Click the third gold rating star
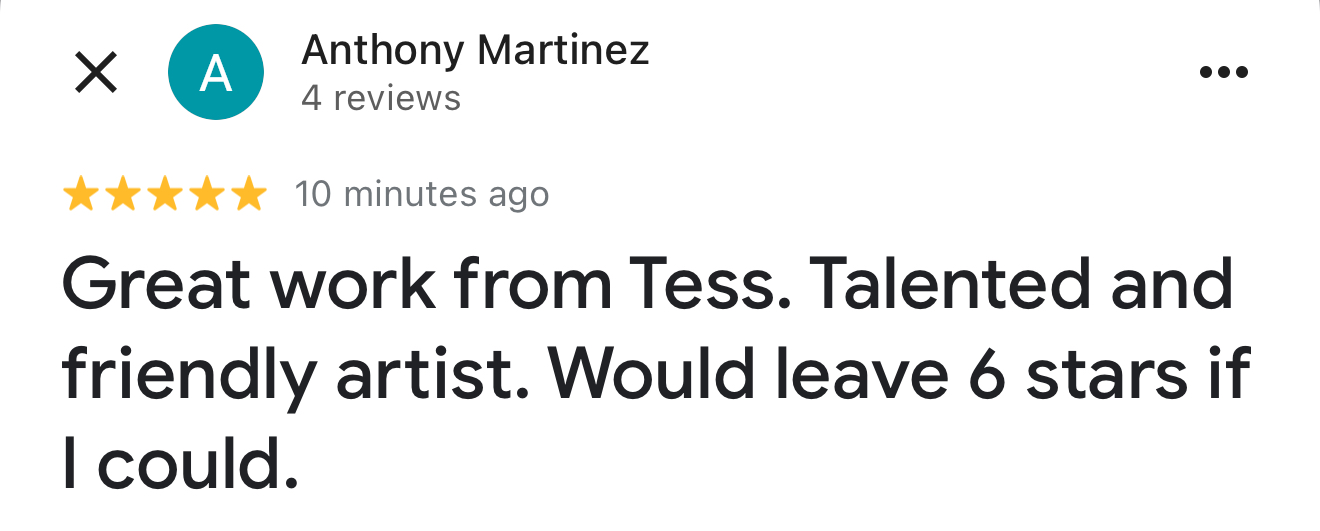The image size is (1320, 531). coord(165,195)
